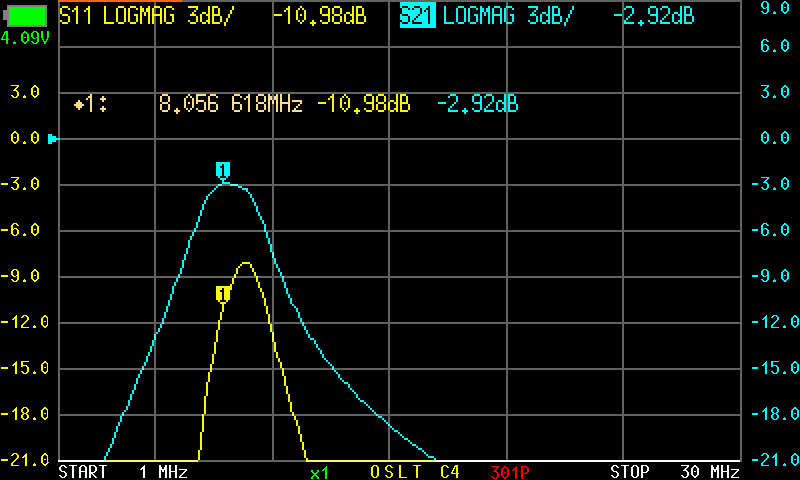Image resolution: width=800 pixels, height=480 pixels.
Task: Tap the OSLT calibration status text
Action: pyautogui.click(x=396, y=472)
